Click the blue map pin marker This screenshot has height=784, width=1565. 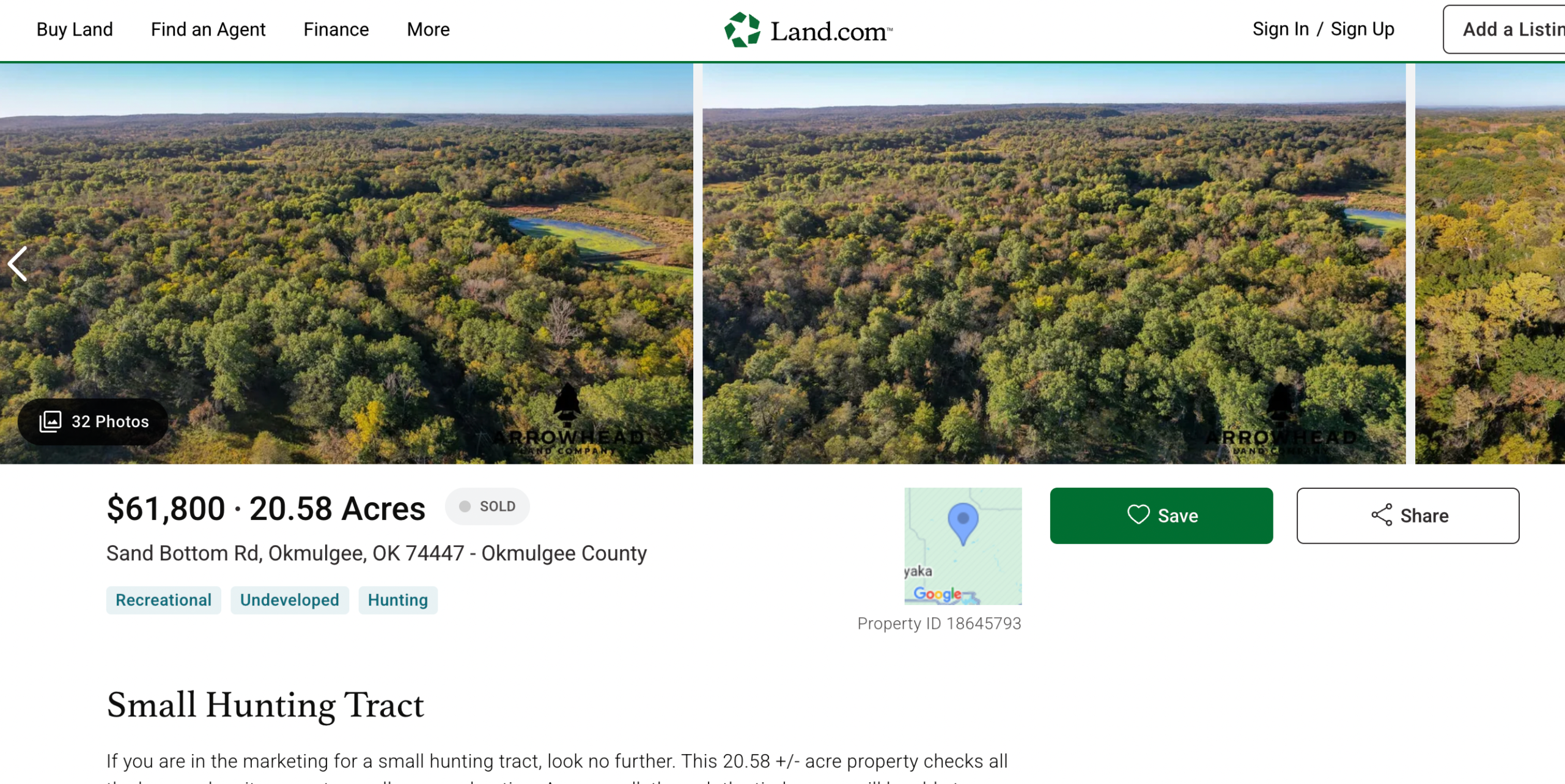tap(963, 522)
